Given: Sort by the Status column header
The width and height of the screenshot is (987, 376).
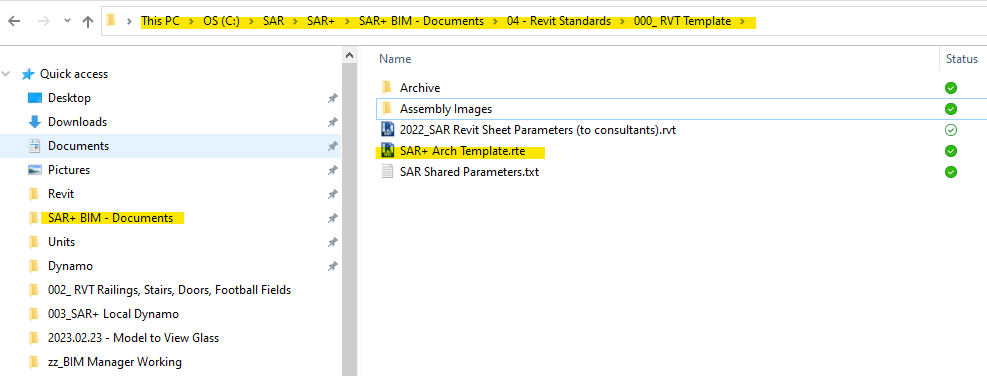Looking at the screenshot, I should [962, 59].
